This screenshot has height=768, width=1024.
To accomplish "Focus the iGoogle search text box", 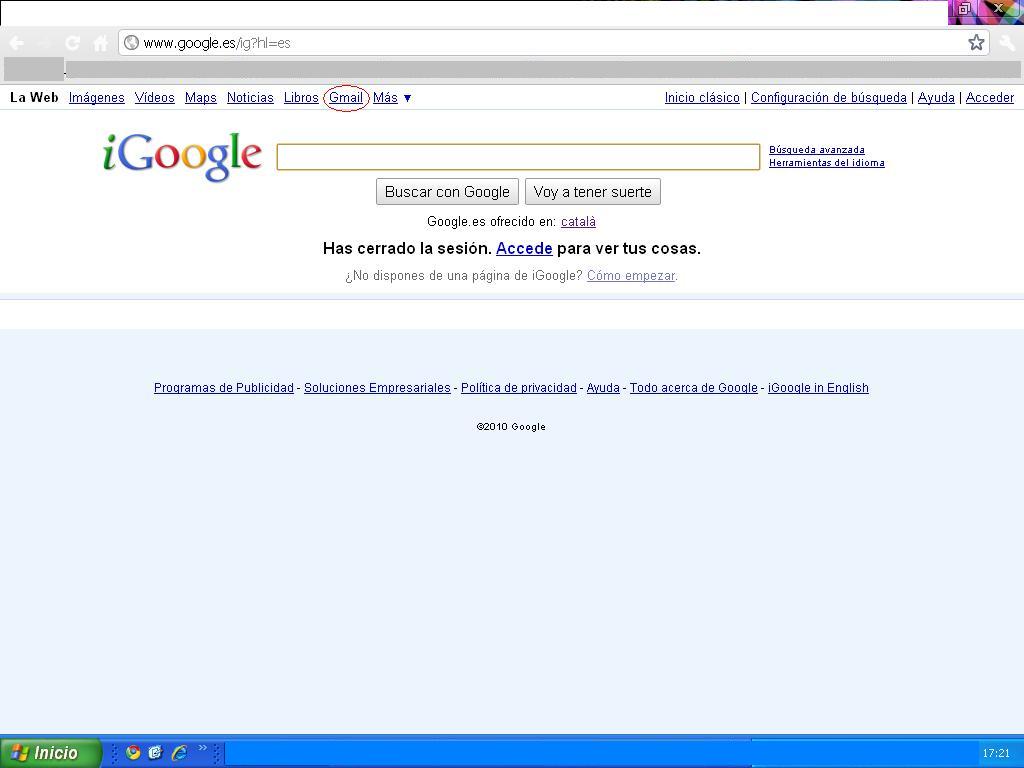I will [518, 157].
